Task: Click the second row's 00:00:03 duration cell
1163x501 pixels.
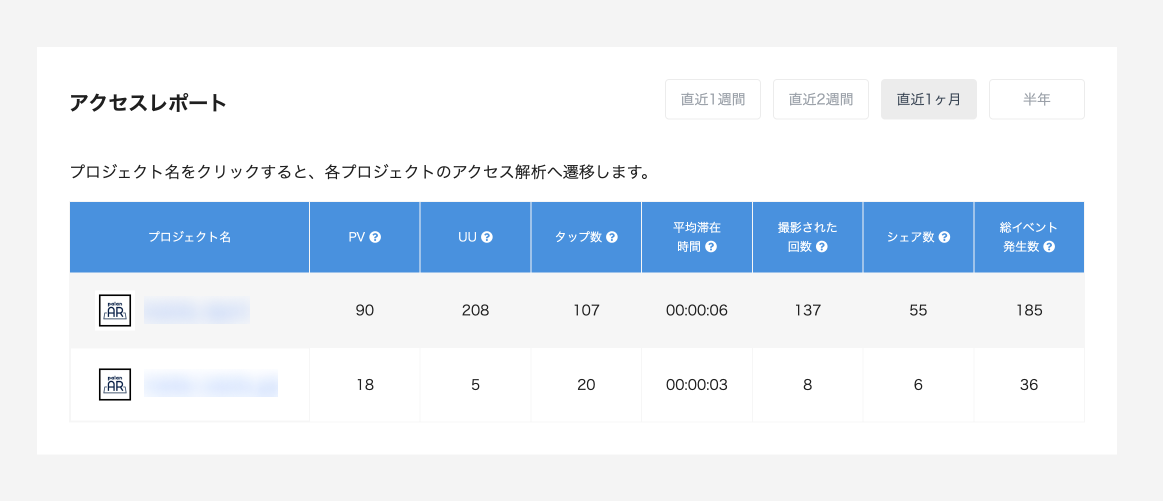Action: (697, 385)
